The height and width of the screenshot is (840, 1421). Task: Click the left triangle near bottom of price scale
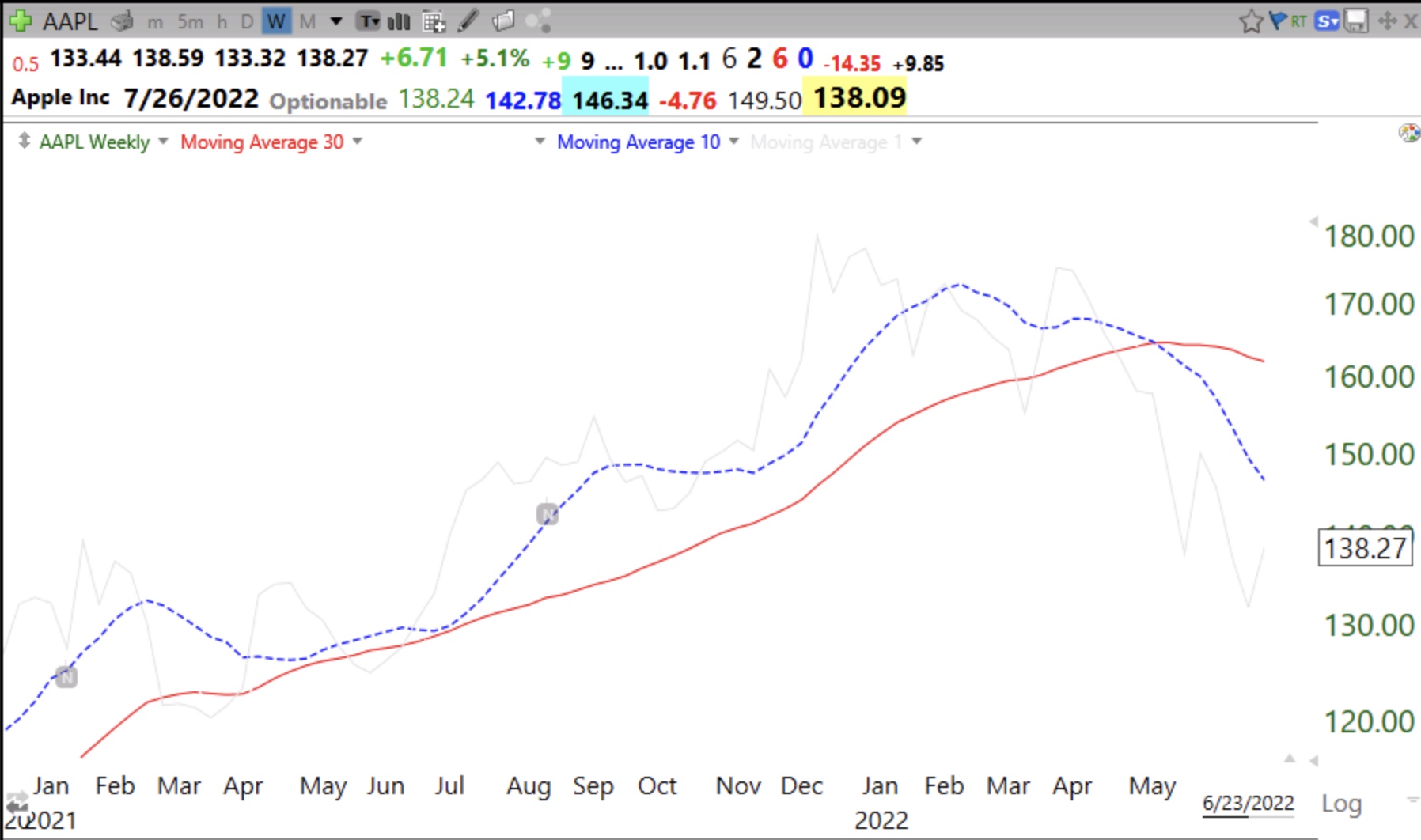(1314, 761)
